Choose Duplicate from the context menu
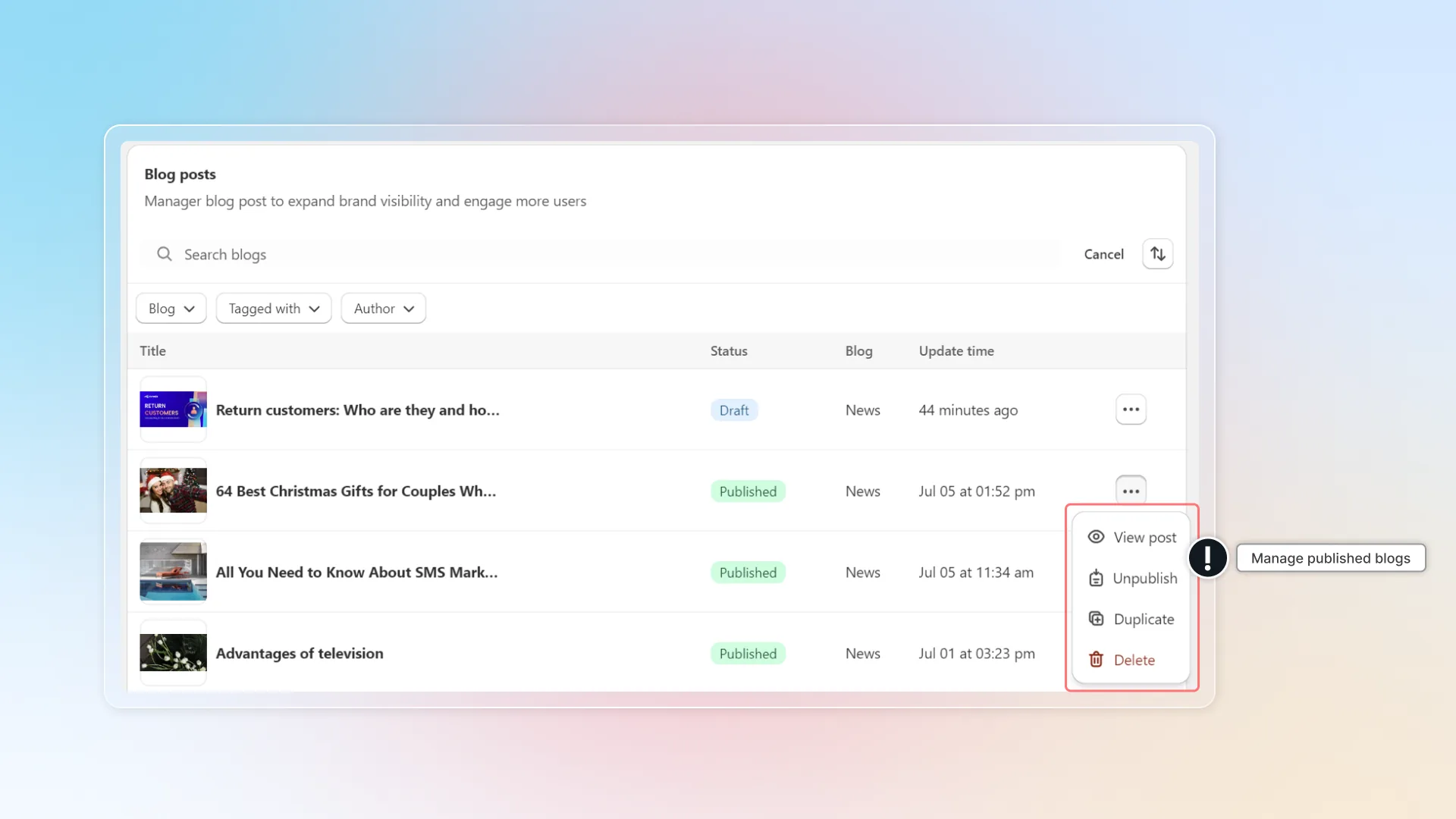Image resolution: width=1456 pixels, height=819 pixels. (x=1131, y=619)
